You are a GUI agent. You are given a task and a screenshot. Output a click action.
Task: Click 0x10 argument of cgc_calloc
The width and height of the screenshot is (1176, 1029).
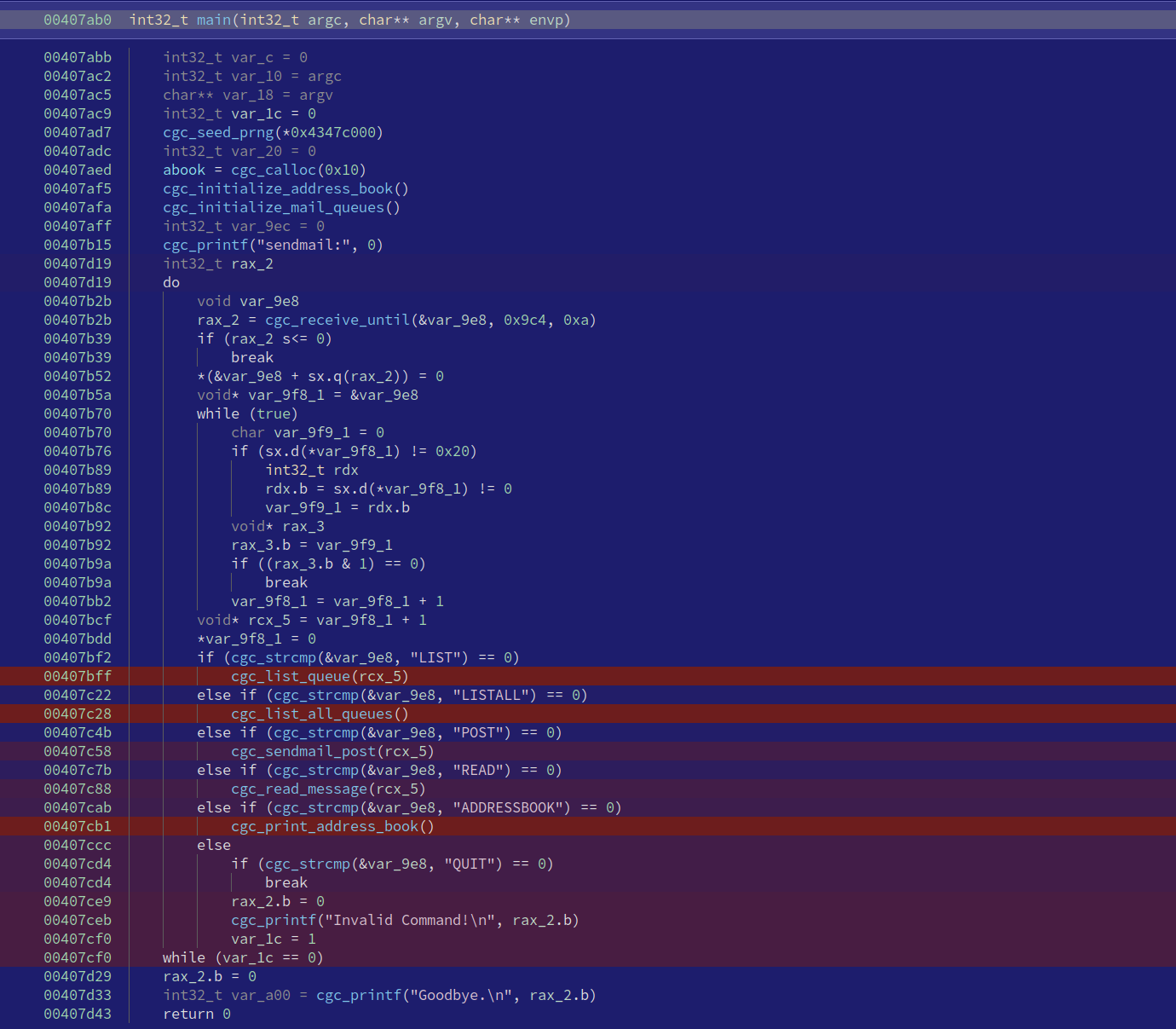pyautogui.click(x=342, y=170)
